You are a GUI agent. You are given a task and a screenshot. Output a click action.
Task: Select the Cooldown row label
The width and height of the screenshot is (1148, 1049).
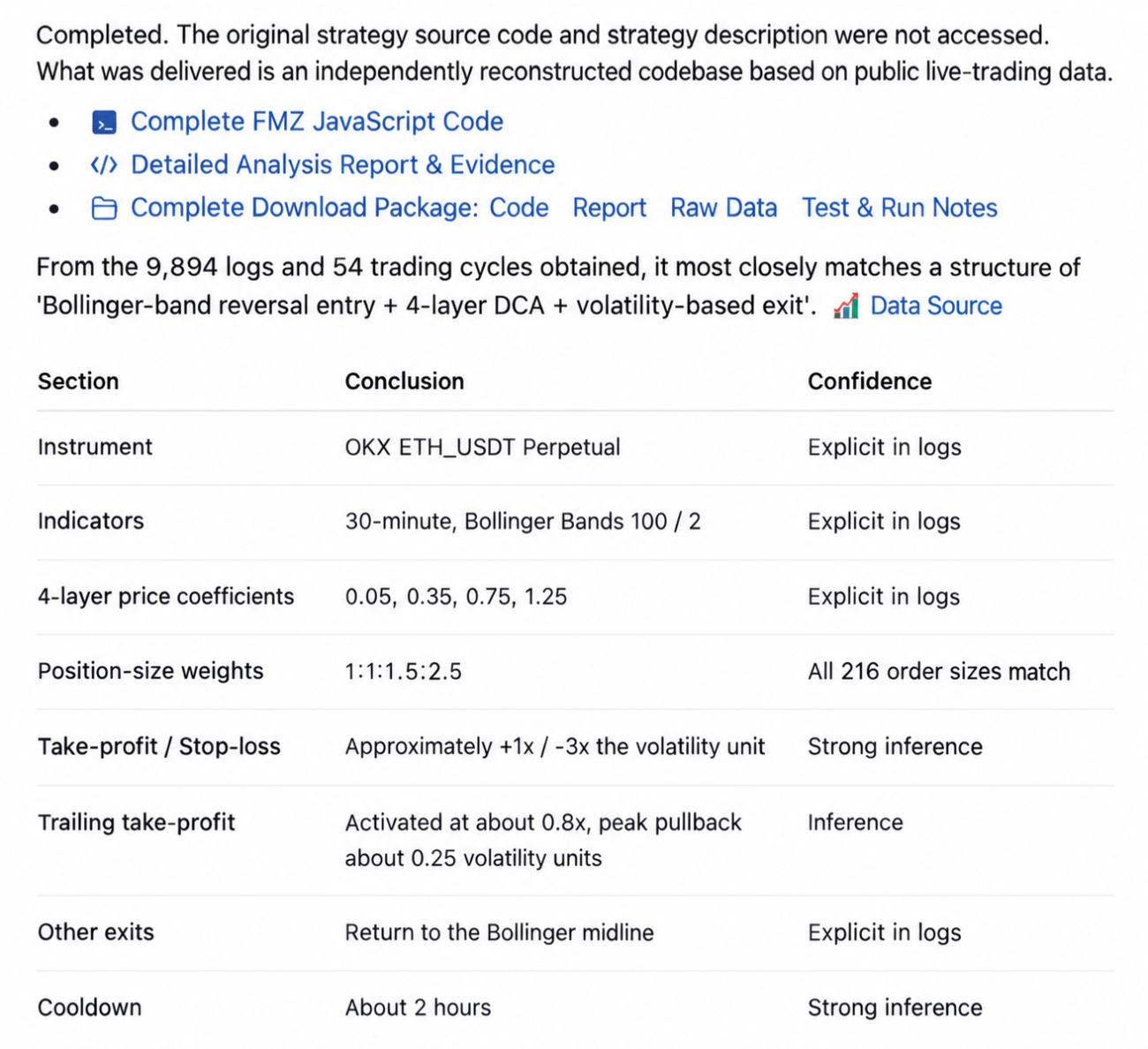89,1007
